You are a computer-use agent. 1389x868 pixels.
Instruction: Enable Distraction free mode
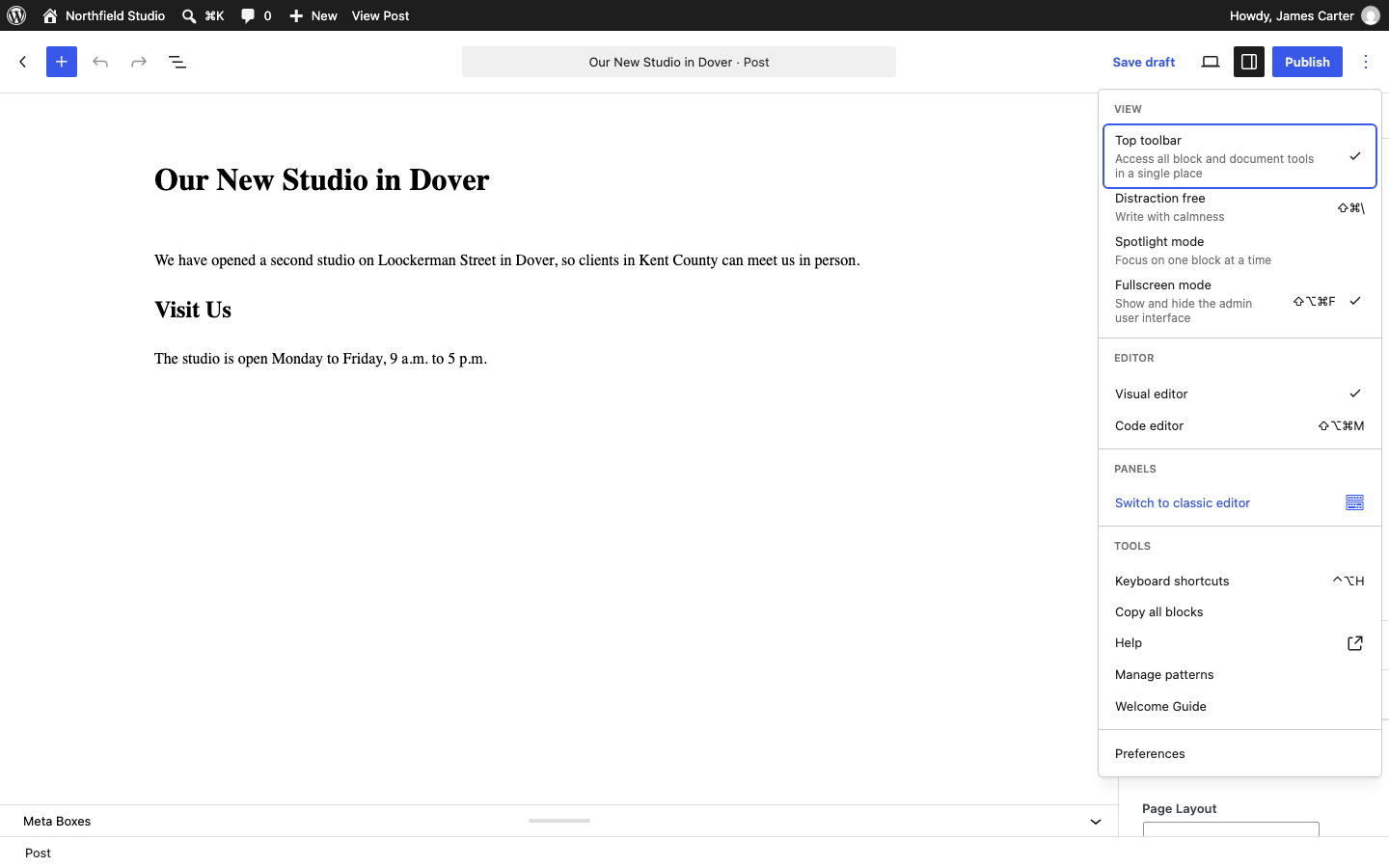pyautogui.click(x=1239, y=207)
